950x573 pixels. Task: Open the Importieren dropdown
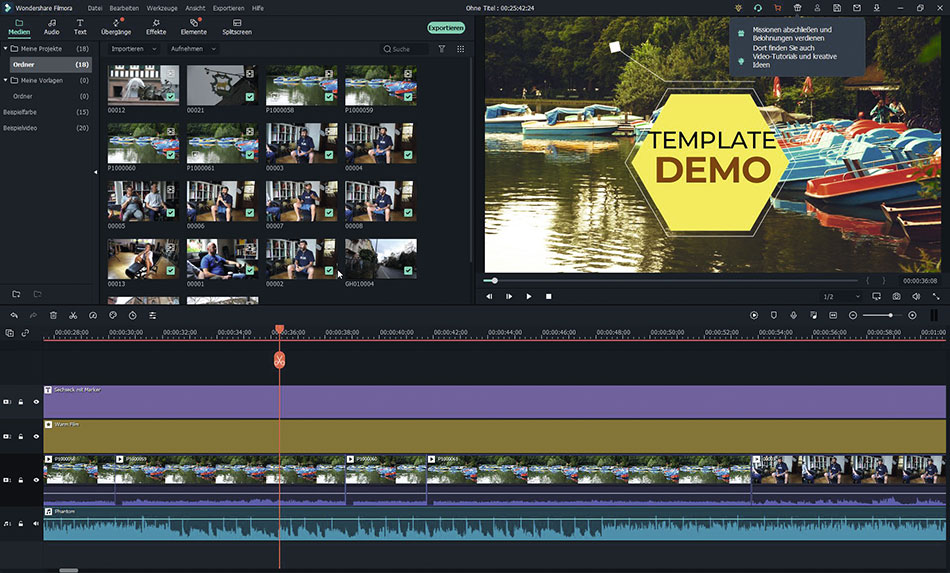133,49
